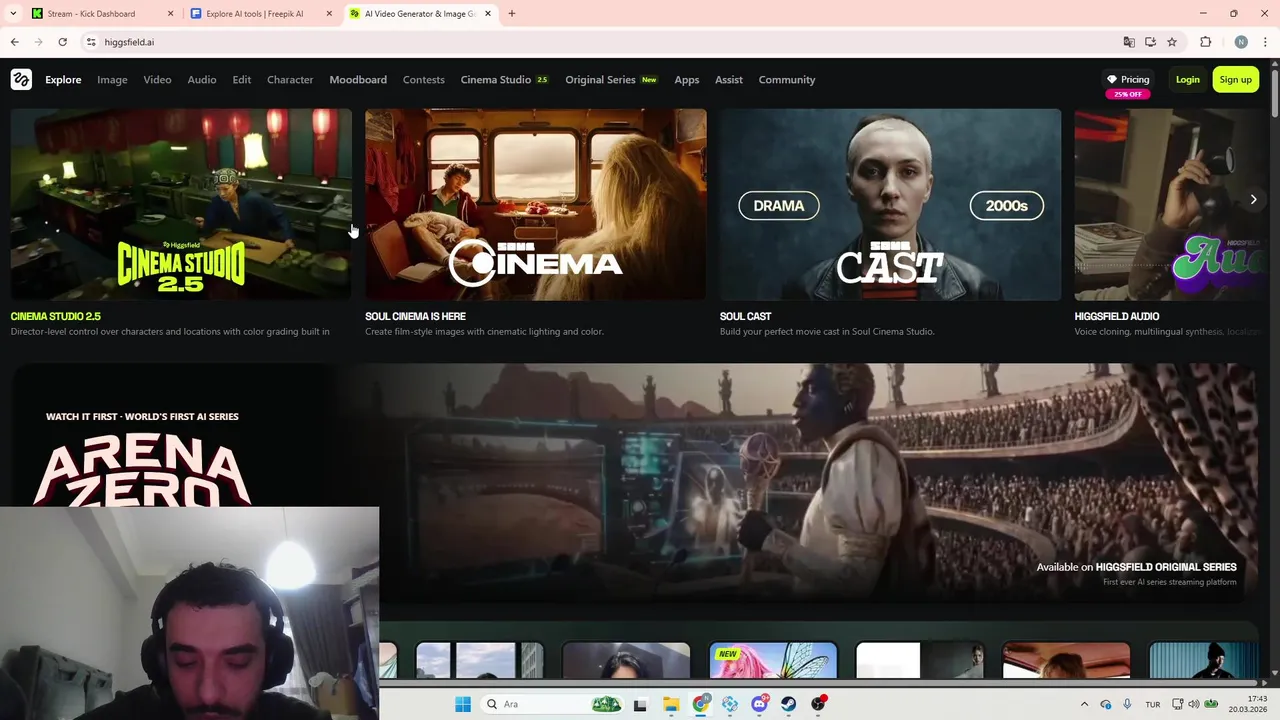Close the Stream - Kick Dashboard tab
This screenshot has height=720, width=1280.
[x=170, y=14]
